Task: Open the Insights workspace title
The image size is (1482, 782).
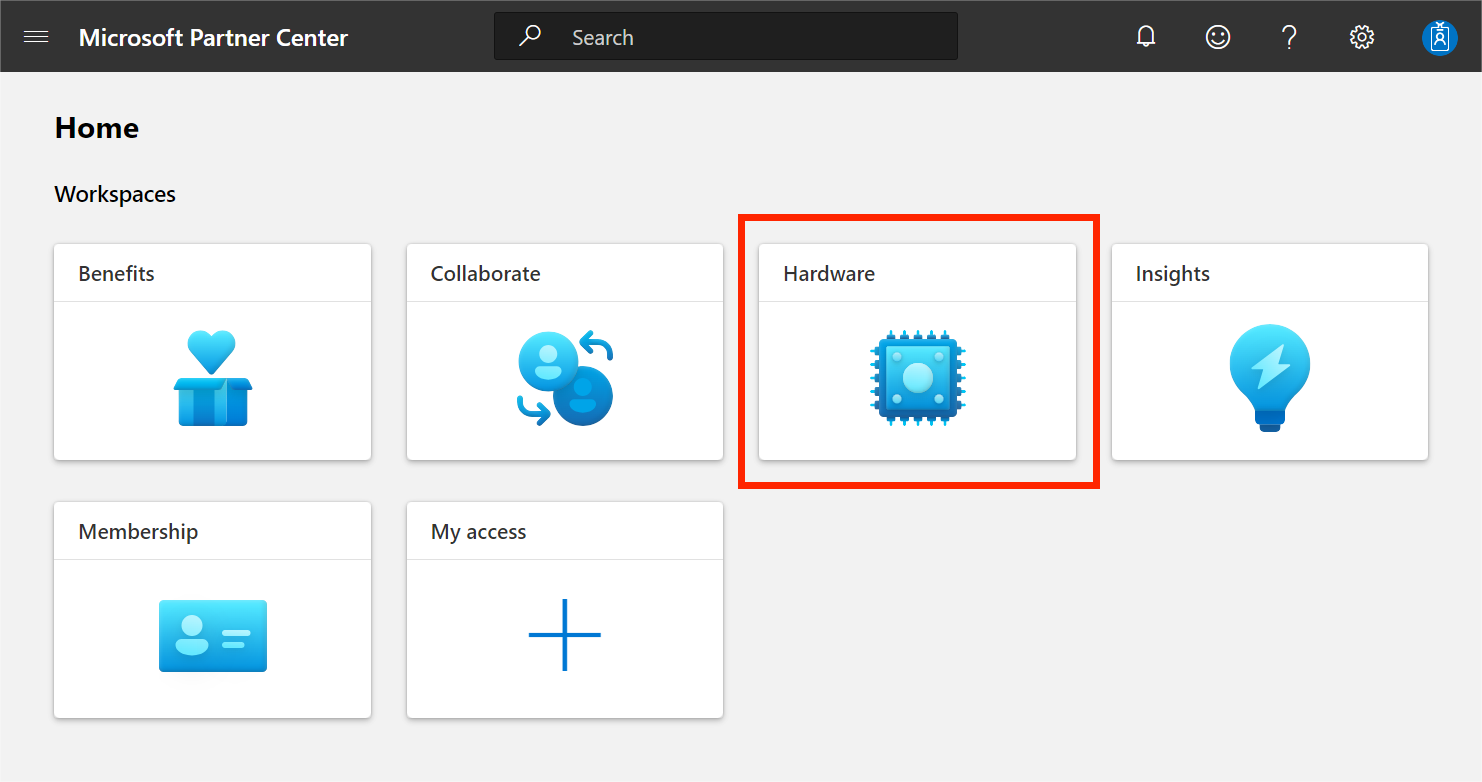Action: pos(1172,274)
